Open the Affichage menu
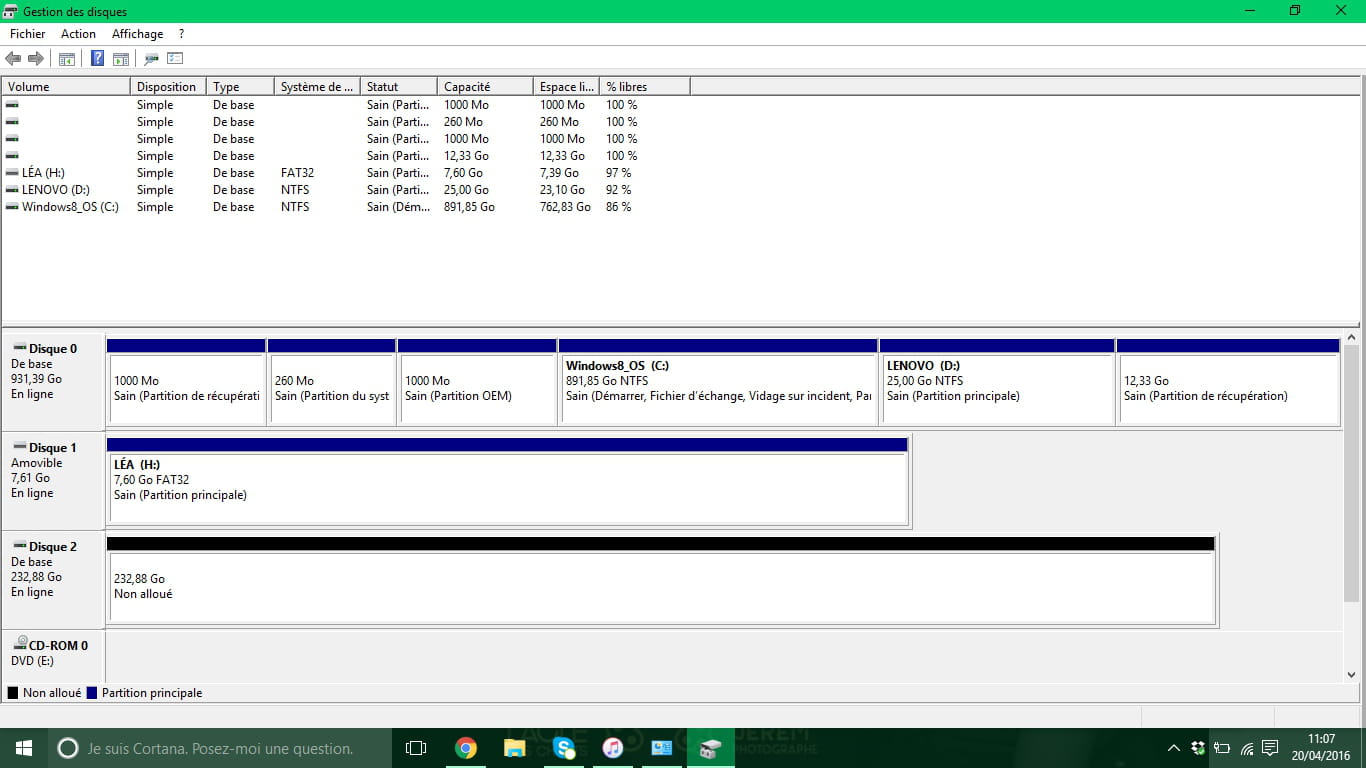 click(x=137, y=34)
